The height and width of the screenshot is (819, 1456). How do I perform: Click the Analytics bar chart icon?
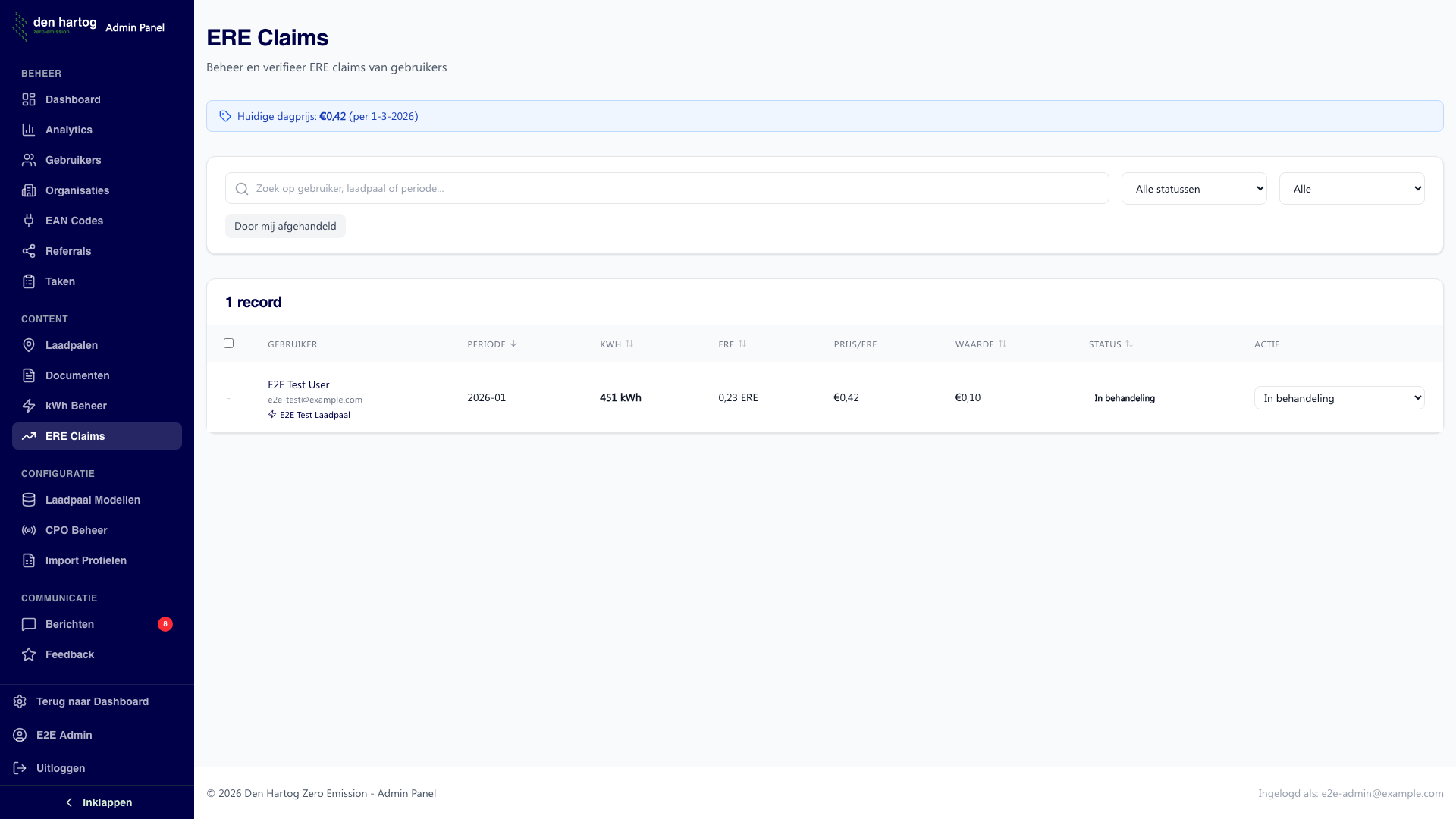coord(29,130)
